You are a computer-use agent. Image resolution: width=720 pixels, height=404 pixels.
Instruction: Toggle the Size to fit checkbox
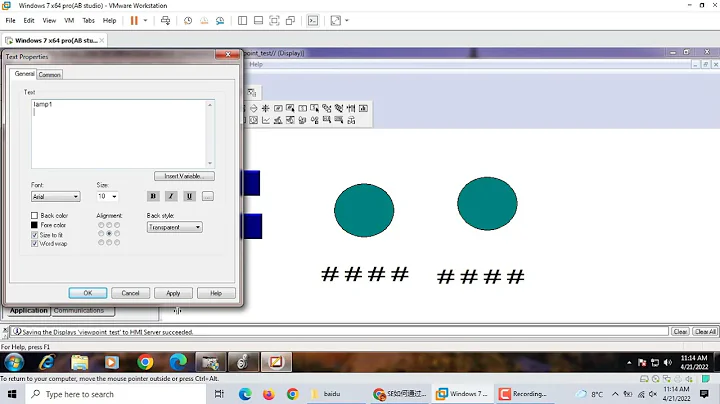[34, 235]
